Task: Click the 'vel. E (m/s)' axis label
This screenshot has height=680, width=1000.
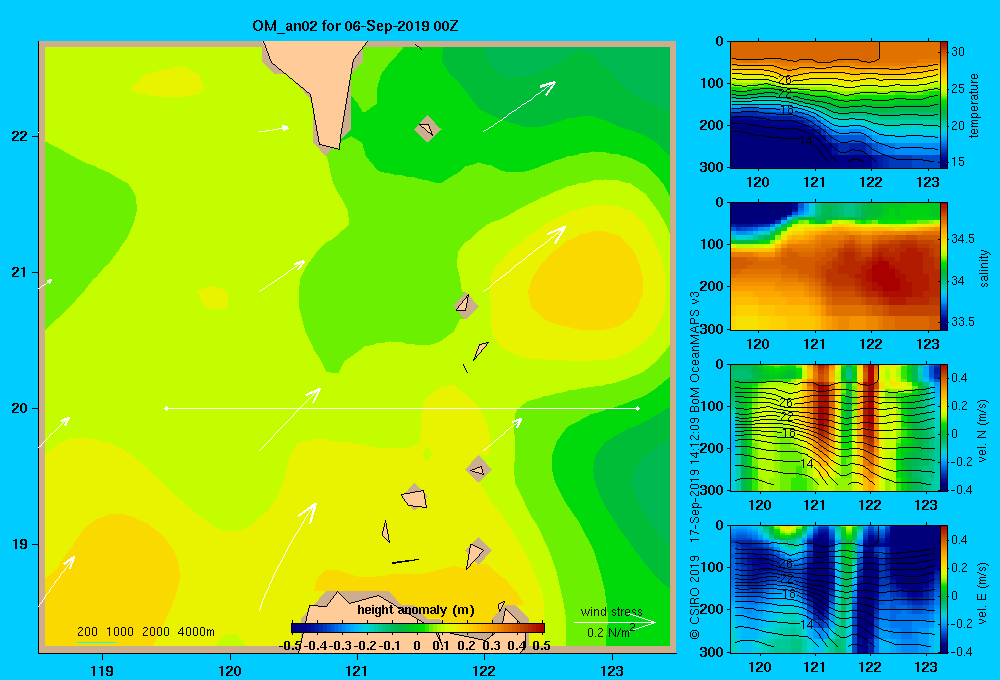Action: [982, 593]
